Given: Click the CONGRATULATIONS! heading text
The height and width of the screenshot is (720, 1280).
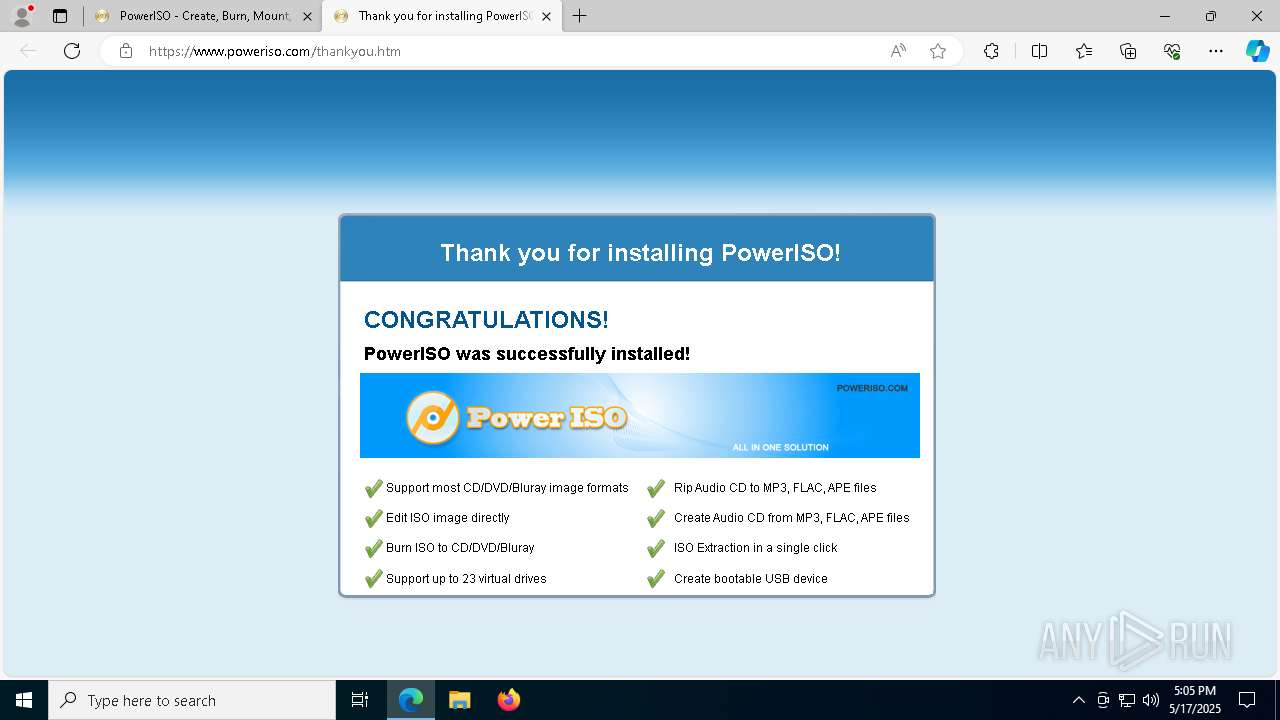Looking at the screenshot, I should pyautogui.click(x=486, y=320).
